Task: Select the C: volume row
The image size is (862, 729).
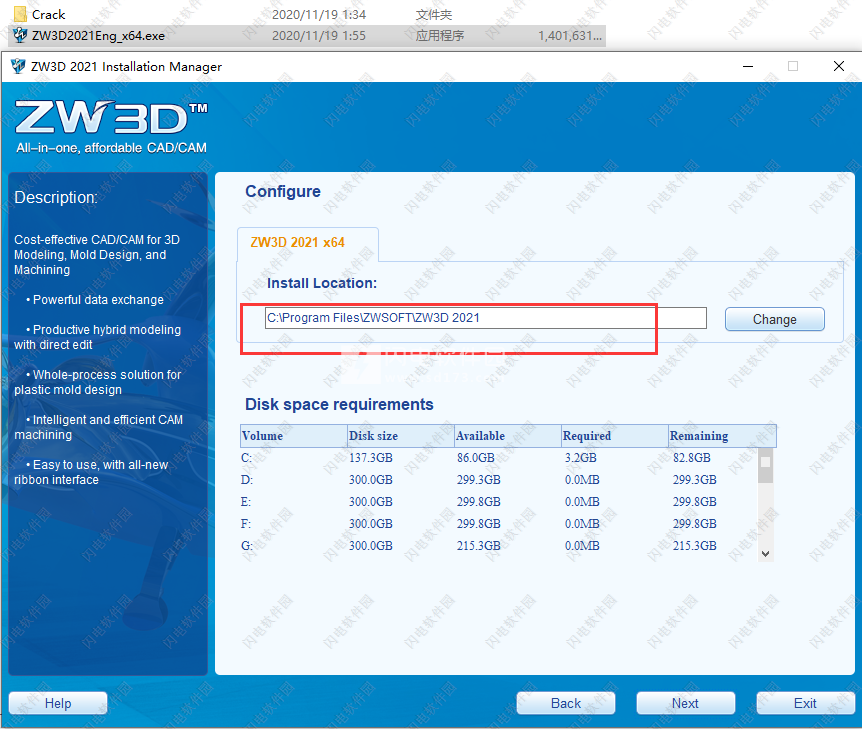Action: click(499, 458)
